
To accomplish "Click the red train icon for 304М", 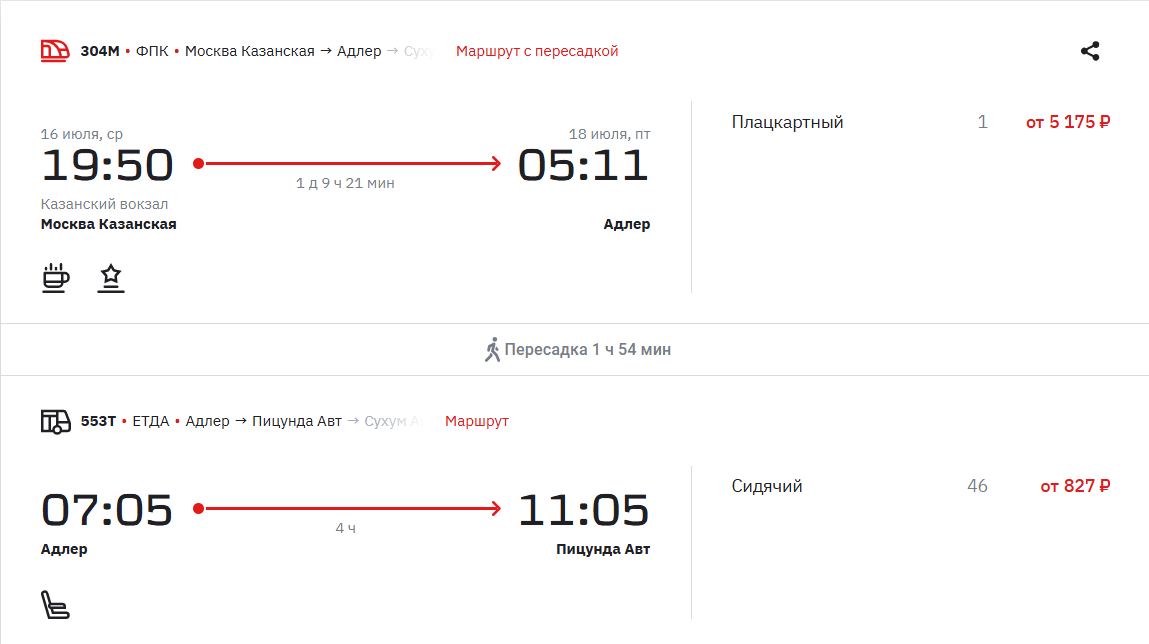I will [x=55, y=51].
